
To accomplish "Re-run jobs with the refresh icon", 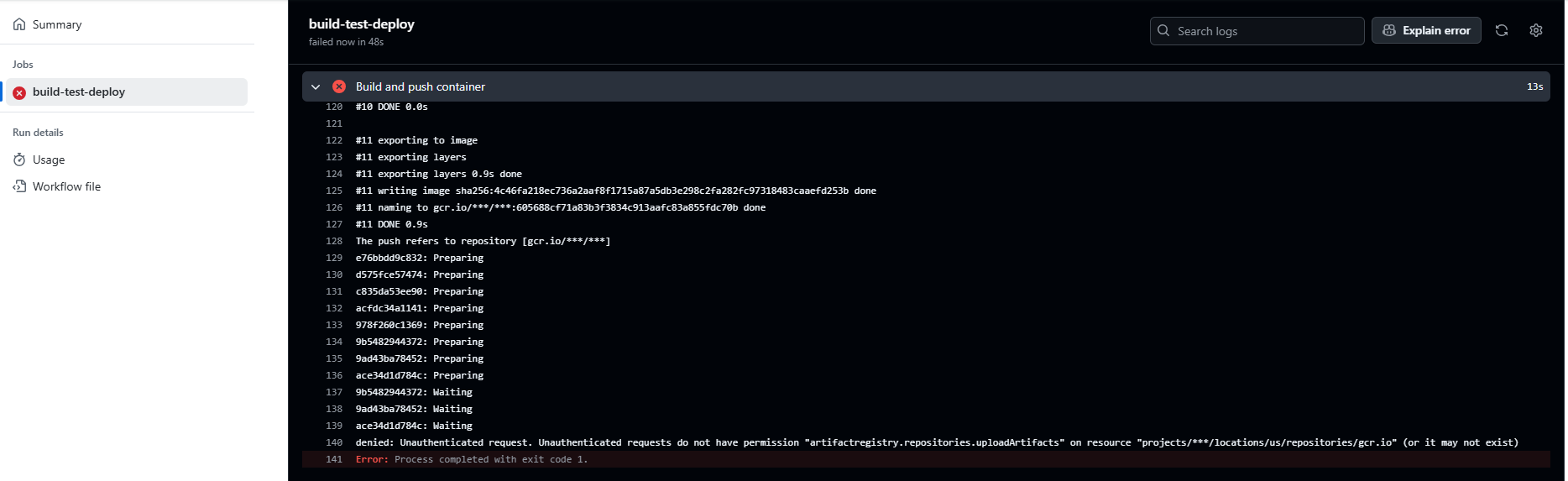I will coord(1502,30).
